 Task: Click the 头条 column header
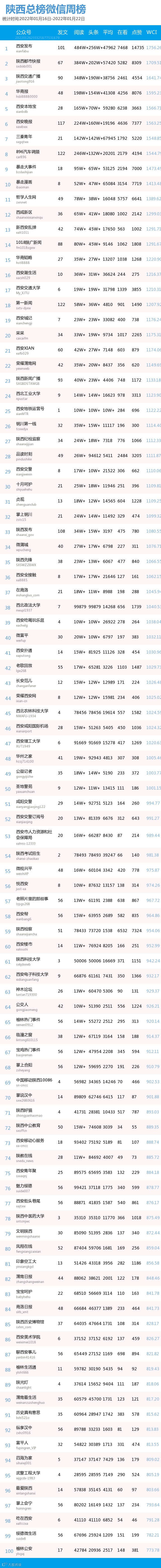(x=94, y=32)
